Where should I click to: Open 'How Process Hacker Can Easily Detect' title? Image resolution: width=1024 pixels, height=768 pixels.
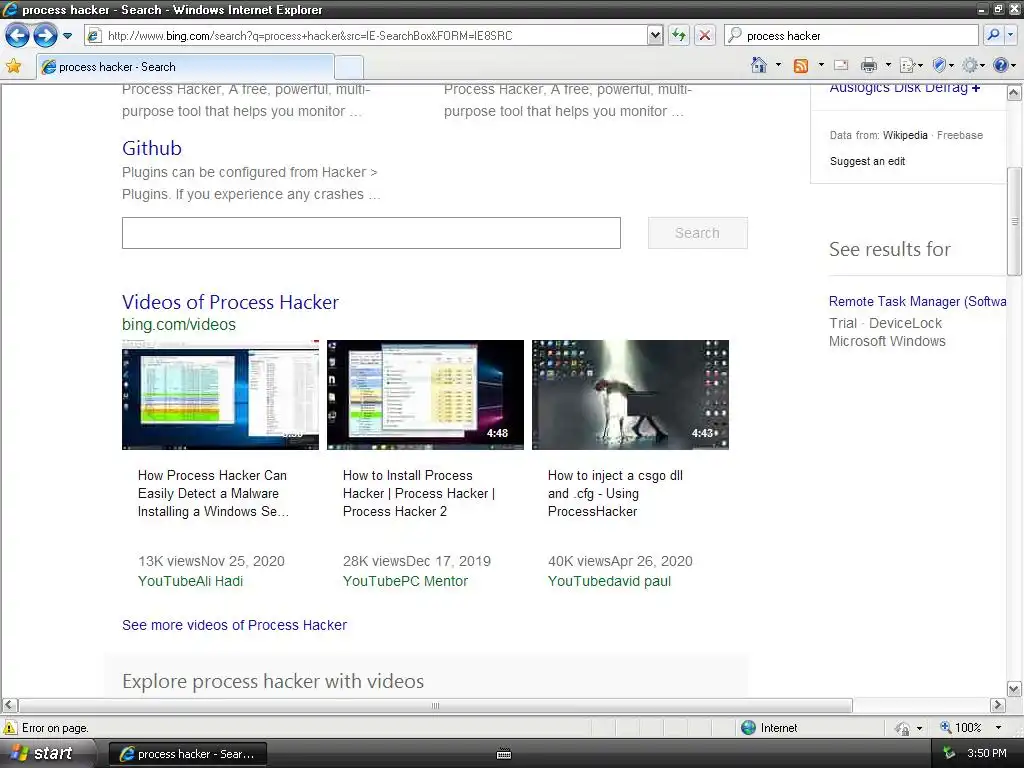click(x=214, y=494)
